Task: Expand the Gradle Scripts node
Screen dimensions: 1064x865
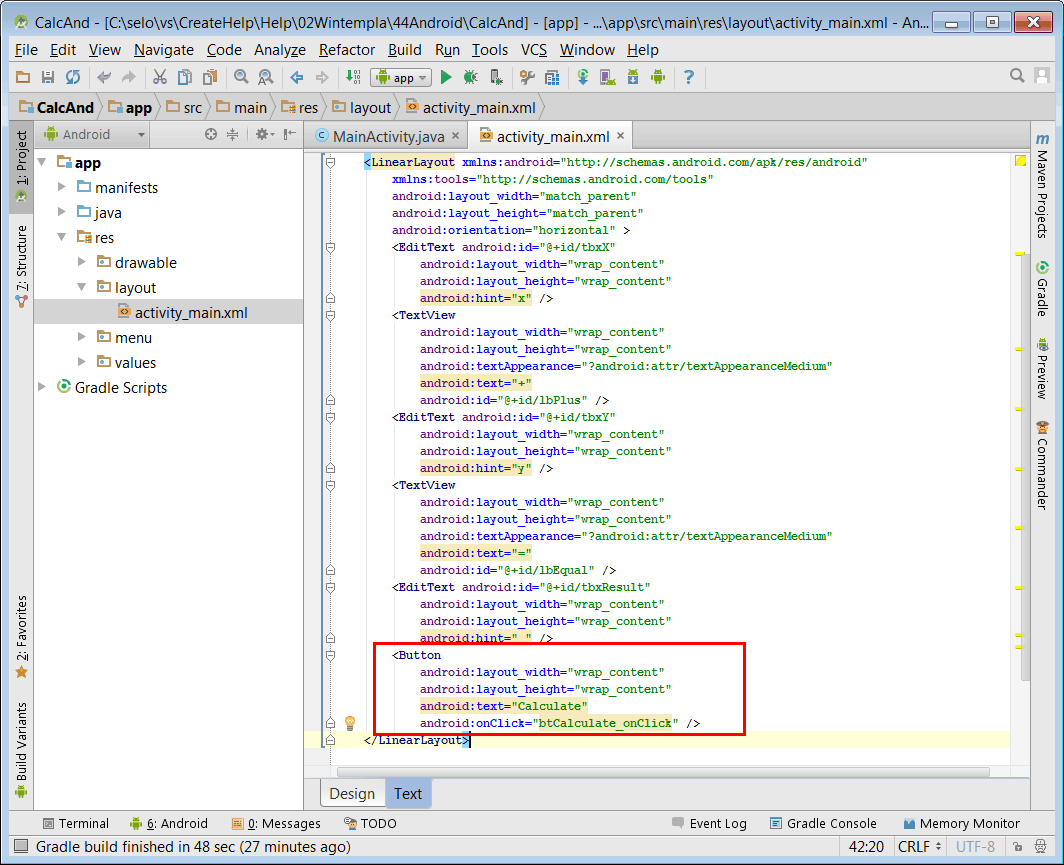Action: [42, 387]
